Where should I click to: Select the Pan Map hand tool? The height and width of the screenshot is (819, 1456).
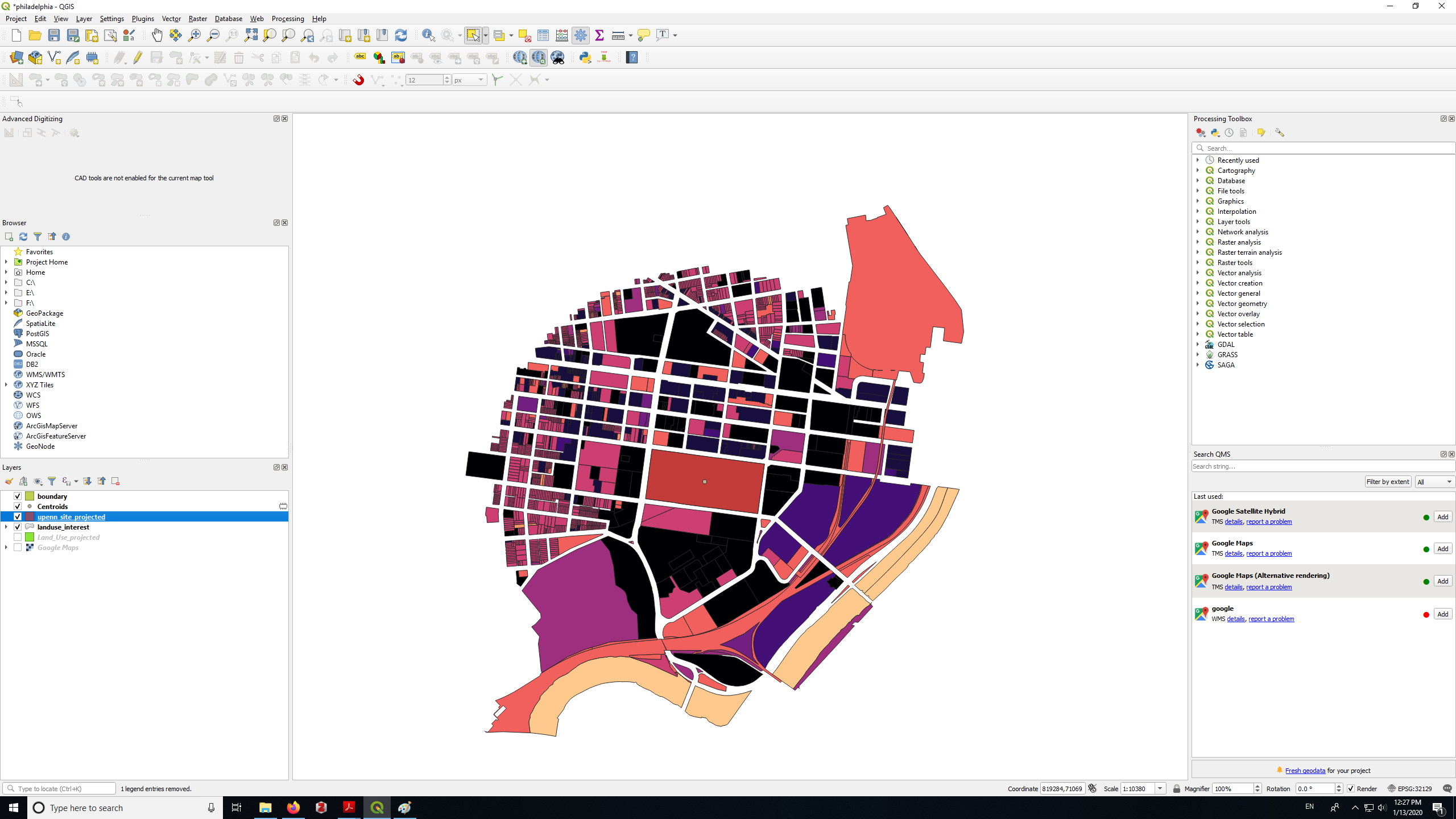point(156,35)
